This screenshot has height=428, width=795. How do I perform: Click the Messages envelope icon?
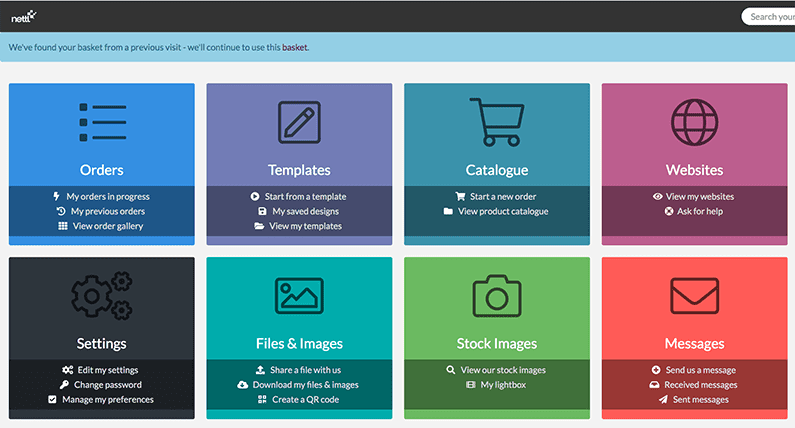point(694,296)
